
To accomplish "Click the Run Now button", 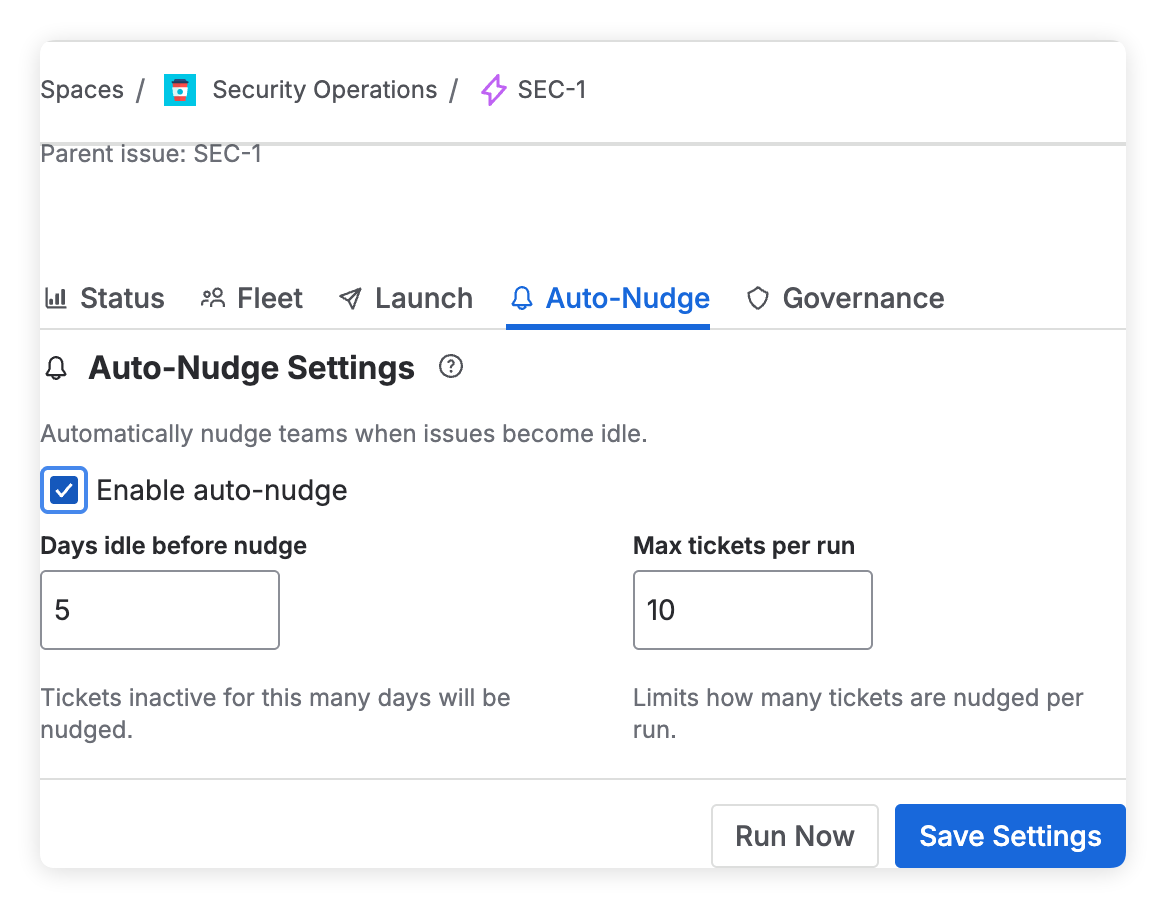I will point(795,836).
